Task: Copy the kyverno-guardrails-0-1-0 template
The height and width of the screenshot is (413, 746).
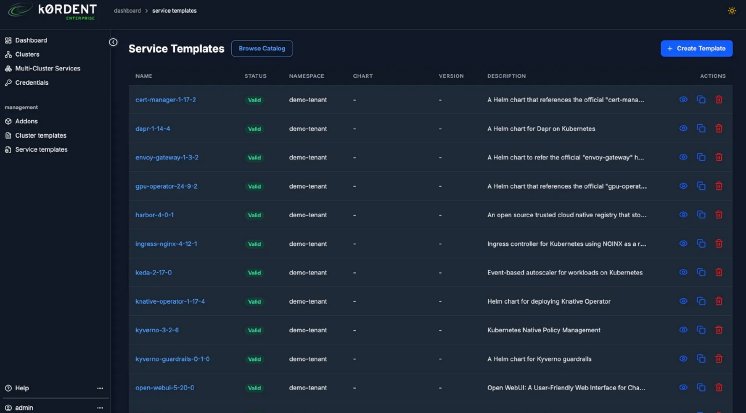Action: tap(701, 359)
